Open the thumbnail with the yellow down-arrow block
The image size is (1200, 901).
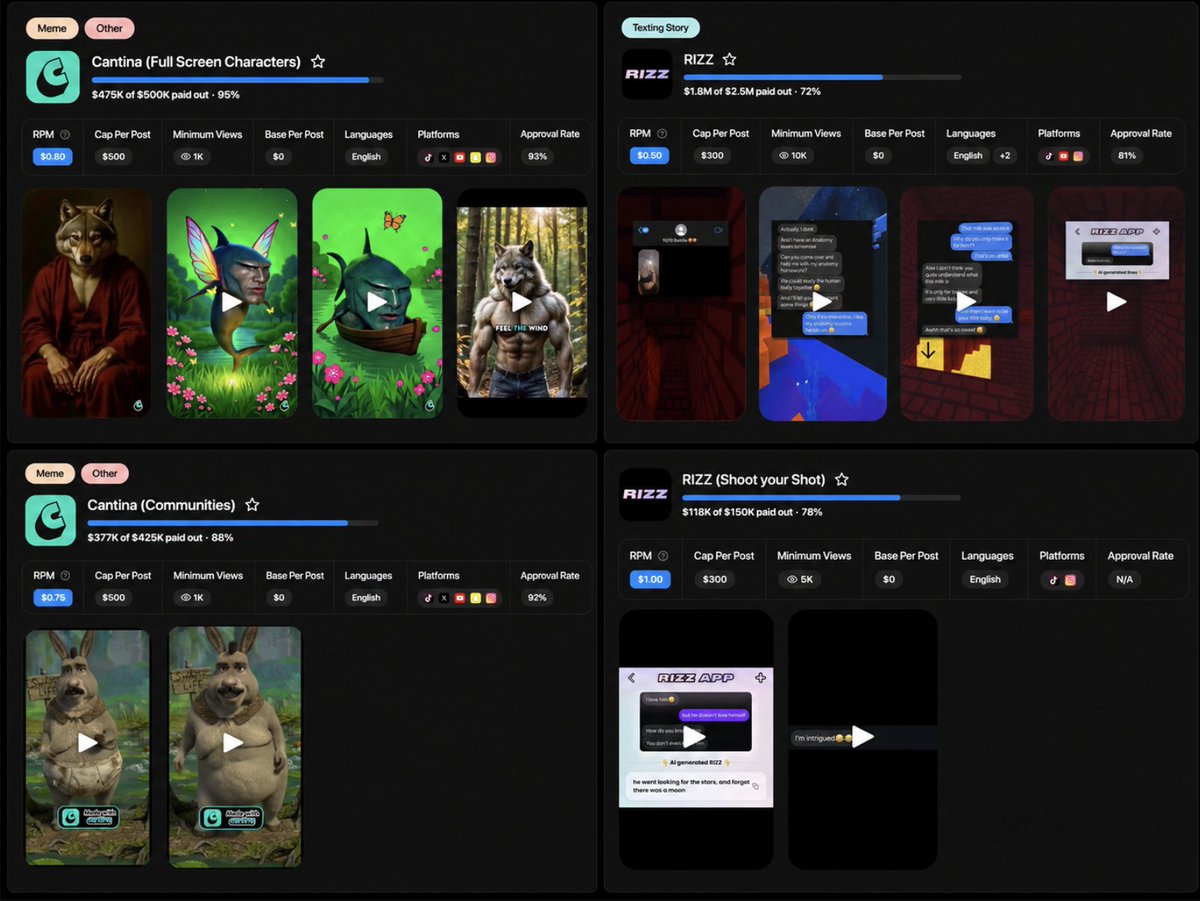(966, 303)
